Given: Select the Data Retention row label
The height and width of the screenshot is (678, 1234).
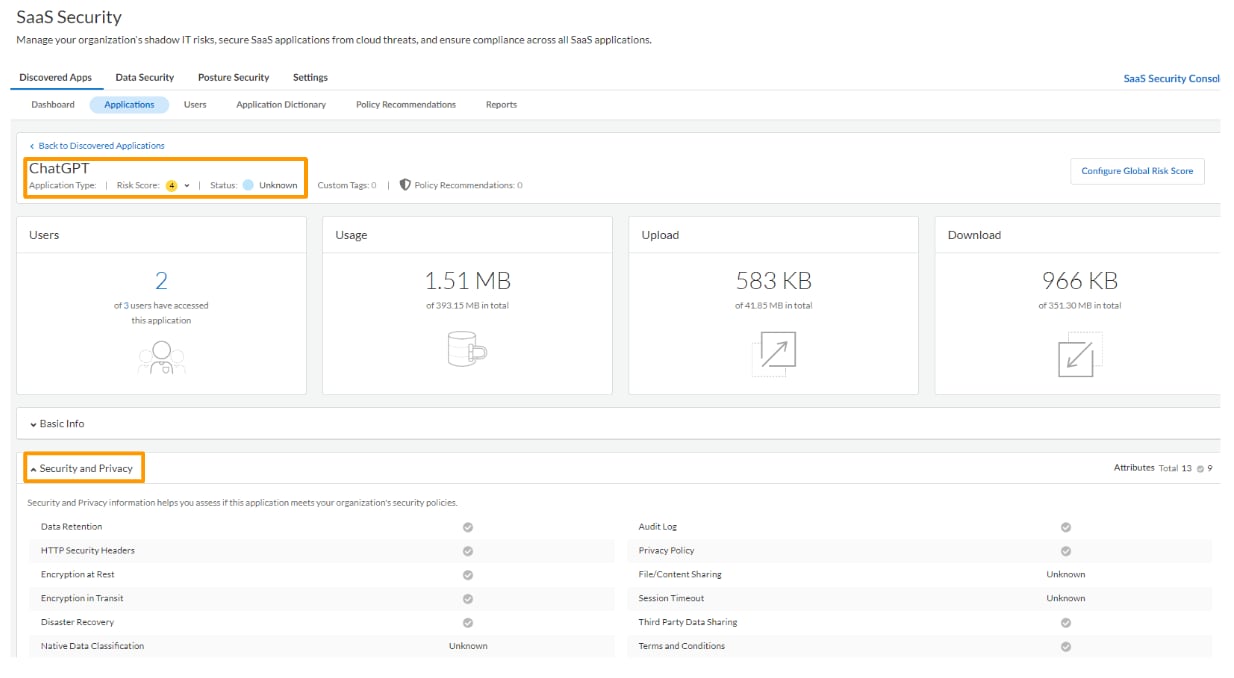Looking at the screenshot, I should (x=71, y=526).
